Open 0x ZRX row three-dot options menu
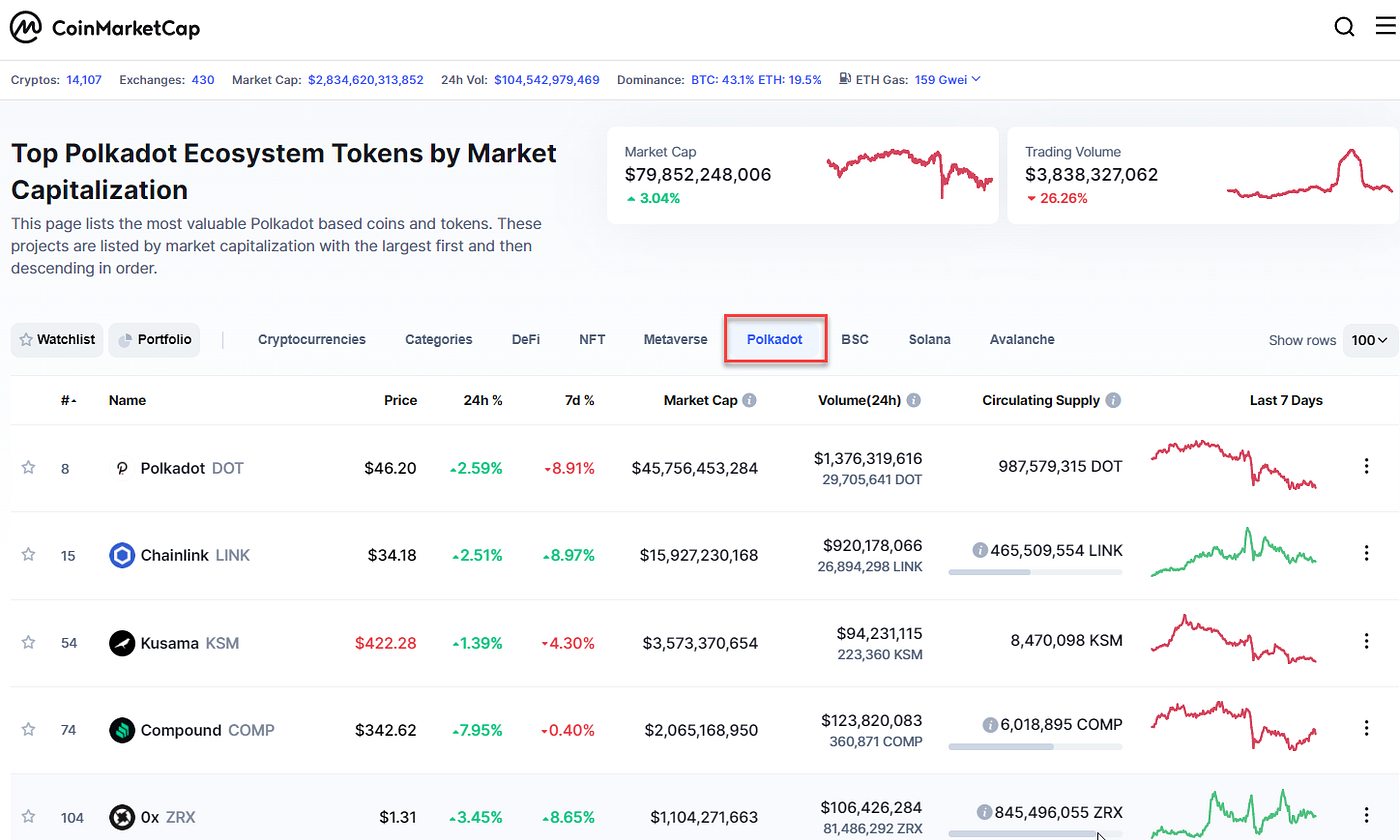Image resolution: width=1400 pixels, height=840 pixels. (x=1366, y=816)
